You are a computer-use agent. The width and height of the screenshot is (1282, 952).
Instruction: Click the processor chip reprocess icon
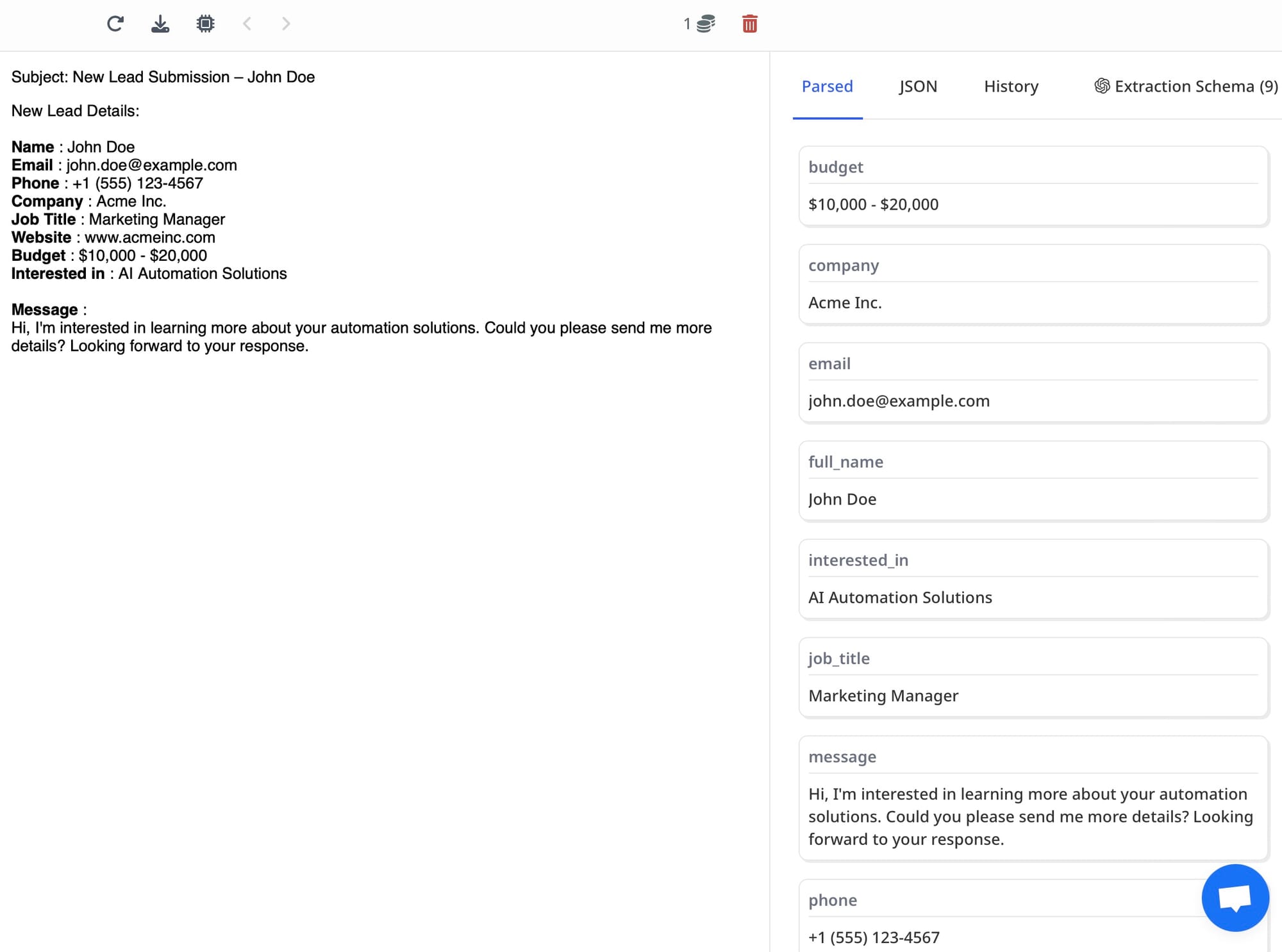pyautogui.click(x=205, y=24)
